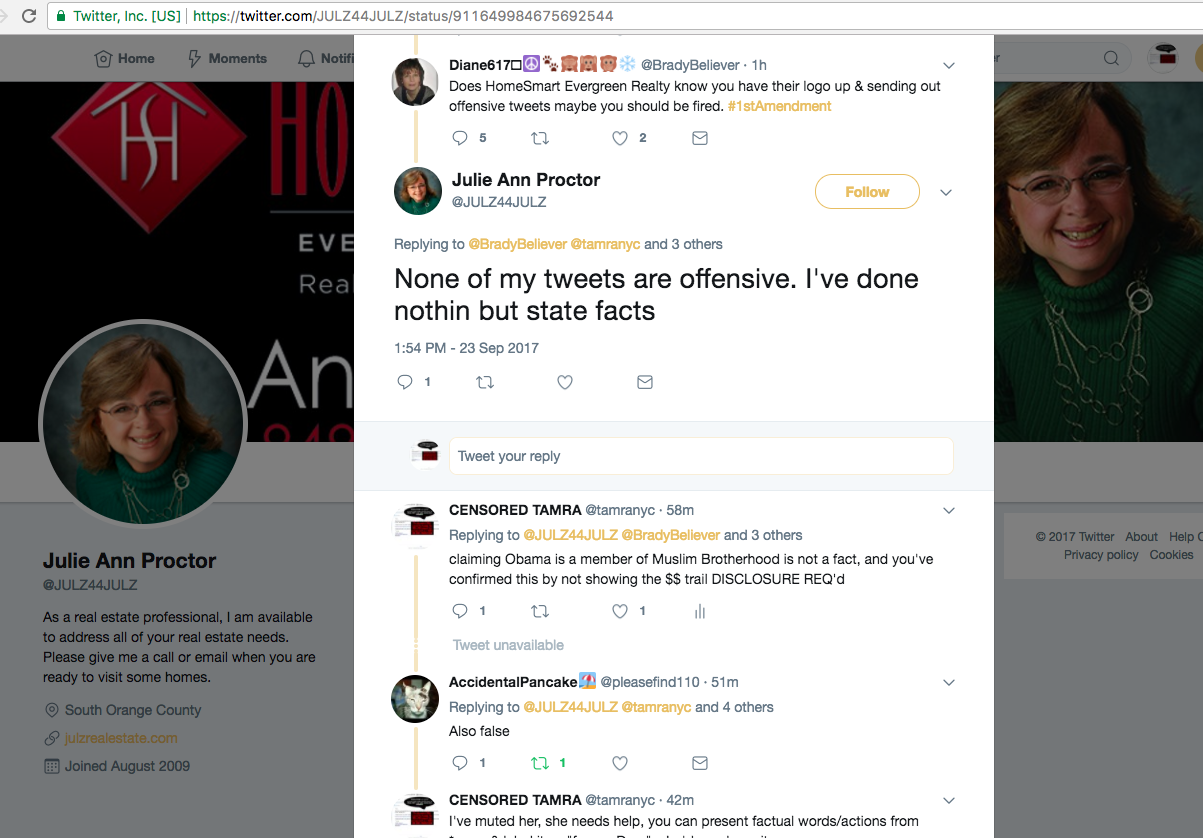Click the search magnifier icon in header
Viewport: 1203px width, 838px height.
[x=1111, y=58]
